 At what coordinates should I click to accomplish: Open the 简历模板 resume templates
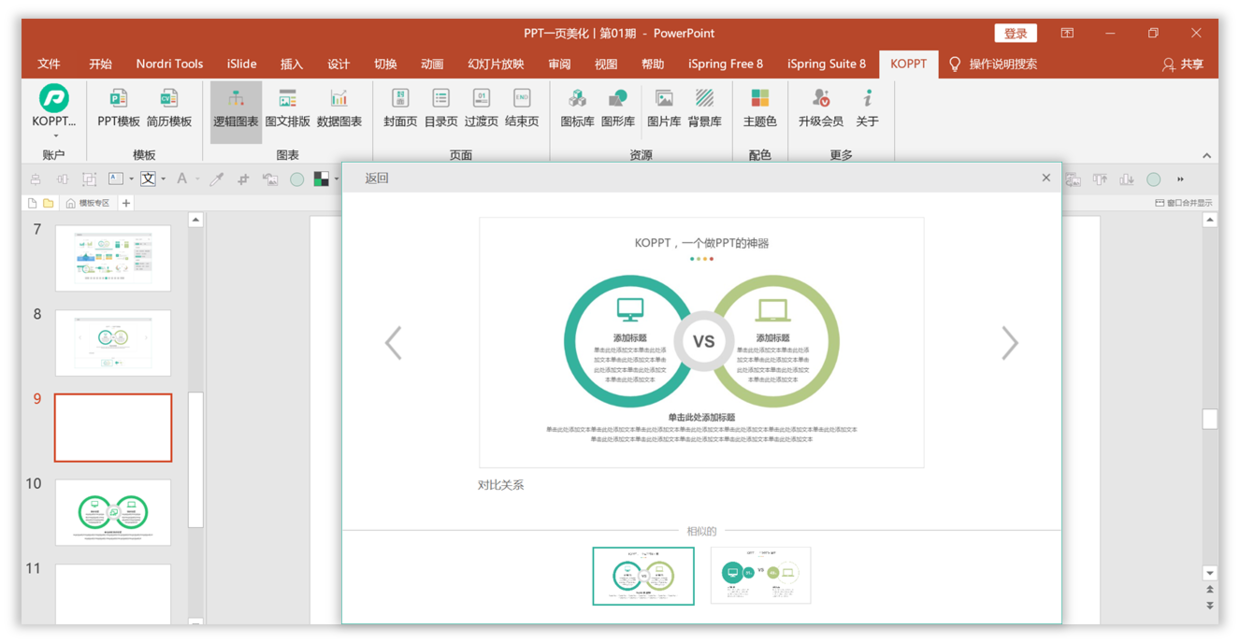169,108
